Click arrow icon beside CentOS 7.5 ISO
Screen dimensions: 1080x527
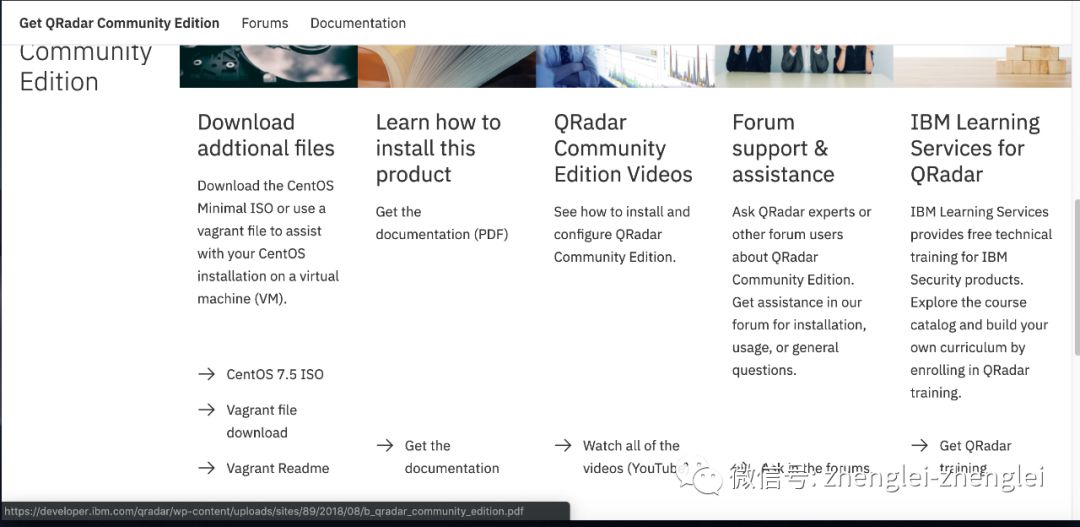pos(207,374)
